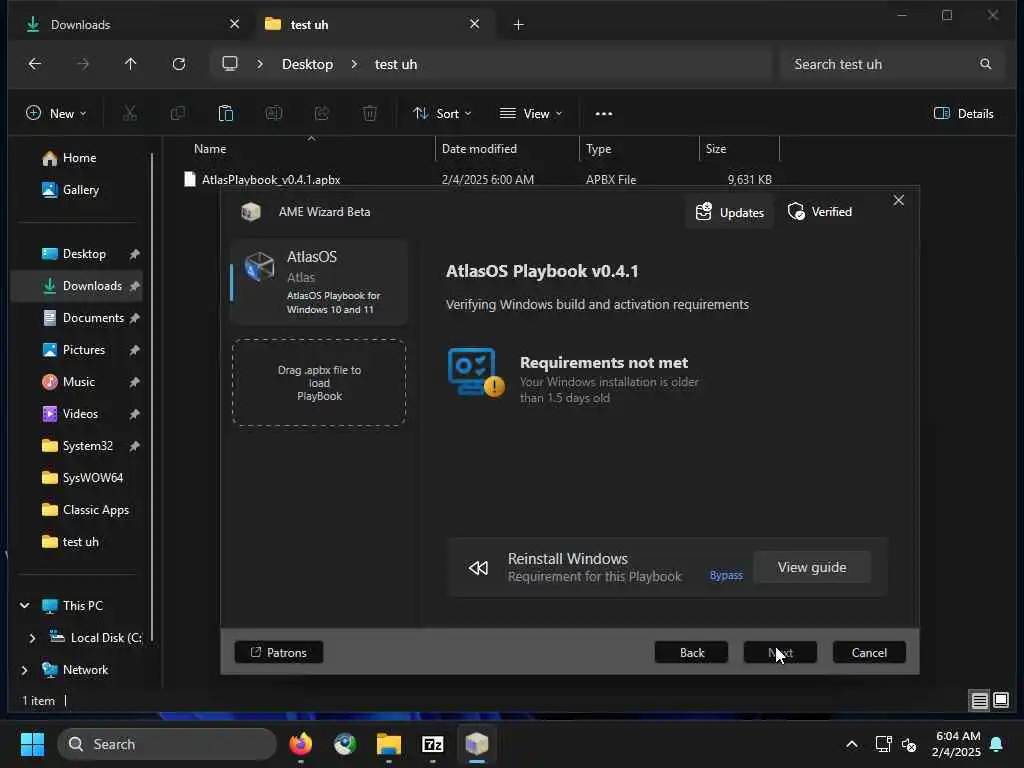Close the AME Wizard dialog
Screen dimensions: 1024x768
899,200
